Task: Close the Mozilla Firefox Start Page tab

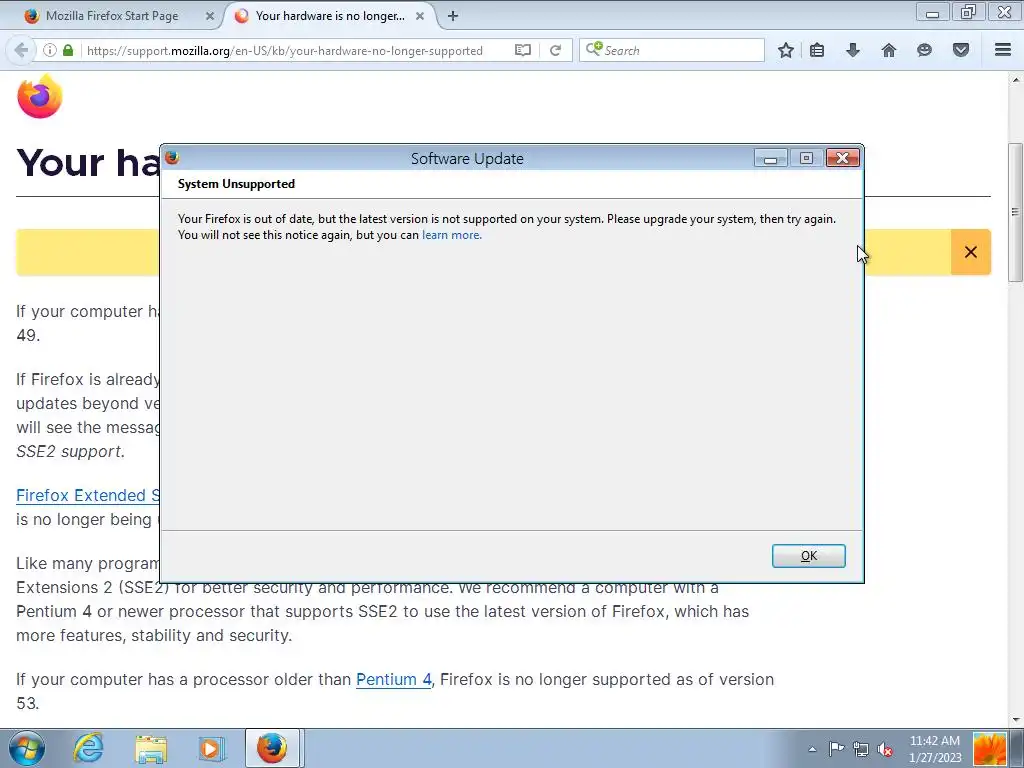Action: [210, 16]
